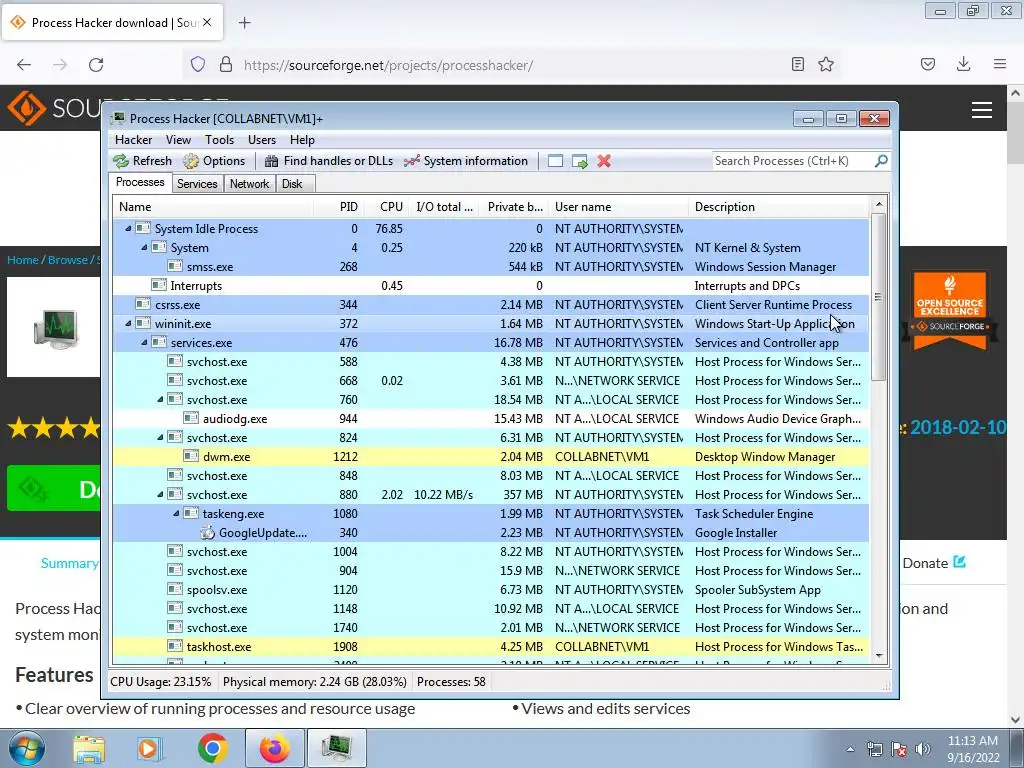Click the GoogleUpdate process icon
Viewport: 1024px width, 768px height.
point(208,533)
